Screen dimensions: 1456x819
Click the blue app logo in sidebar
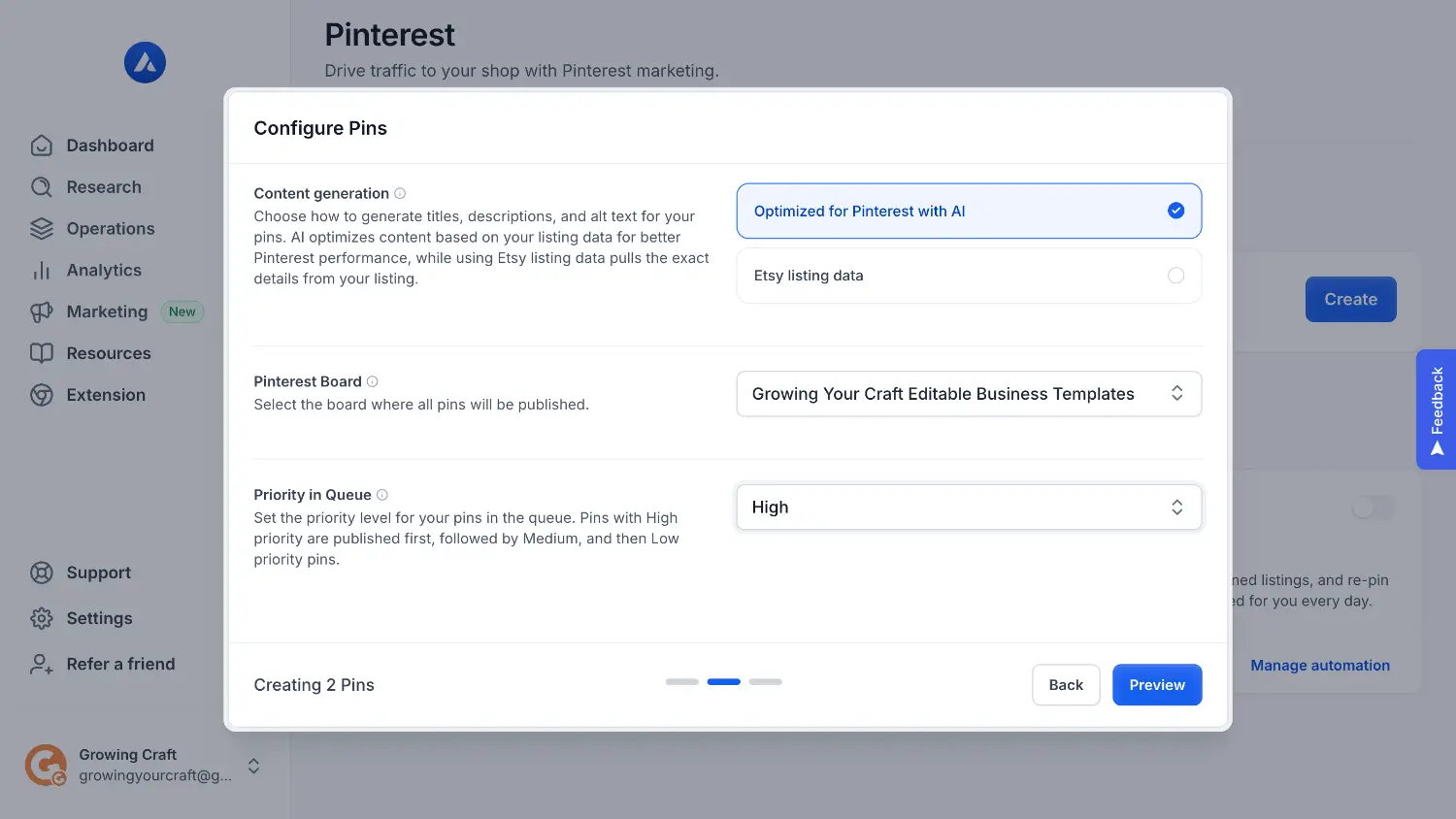pos(145,63)
